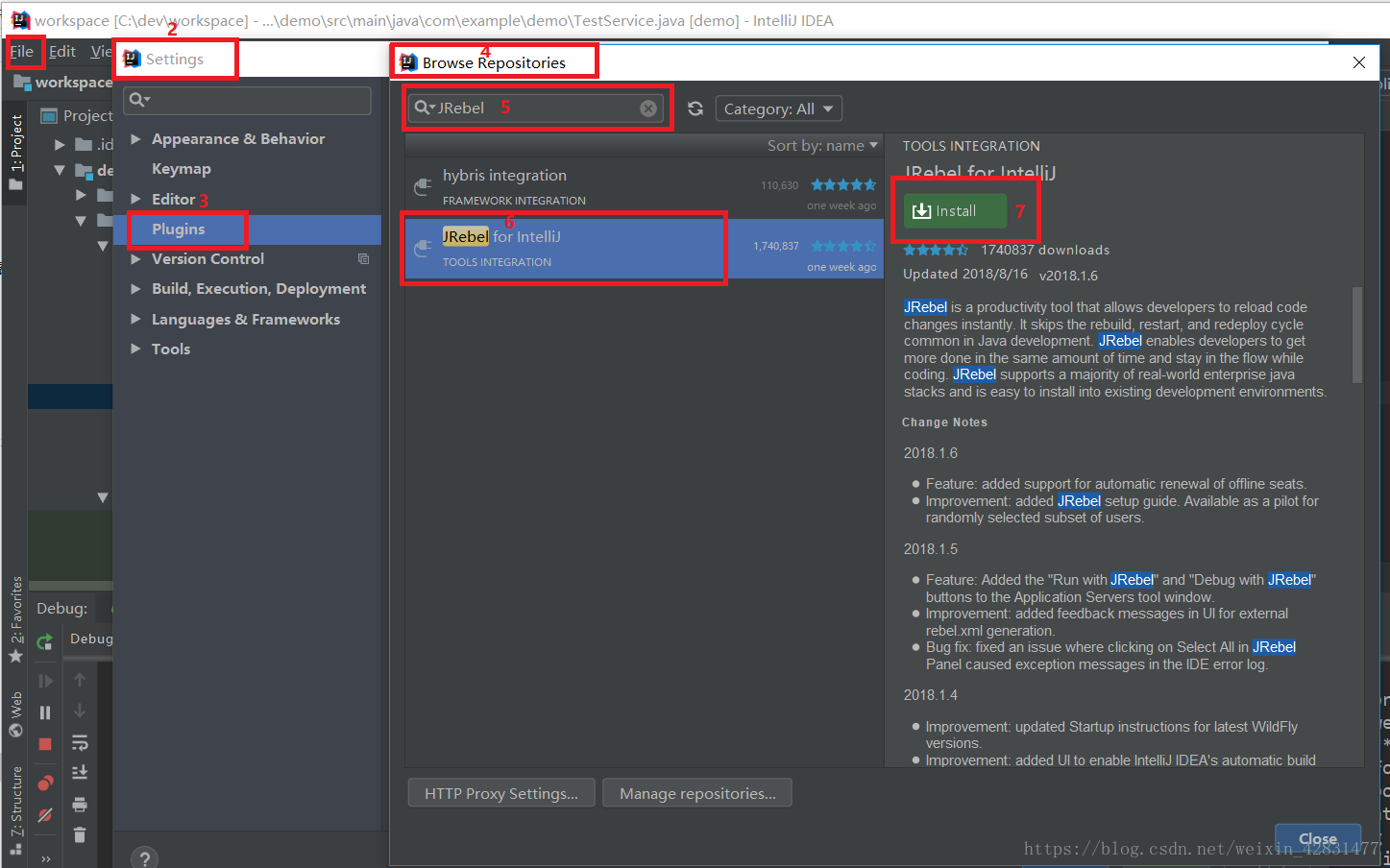Clear the JRebel search query

647,108
